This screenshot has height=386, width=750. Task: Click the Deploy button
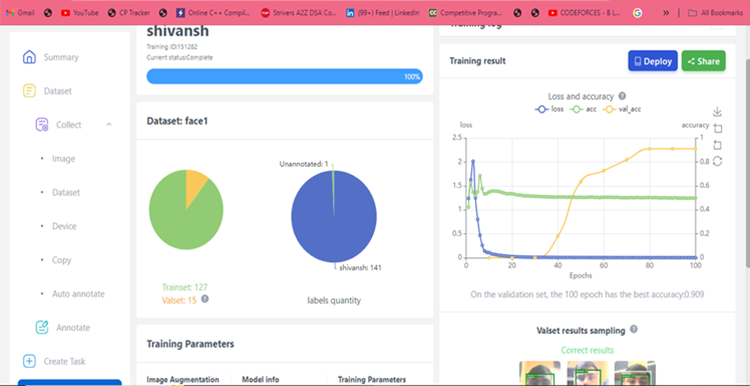[x=652, y=61]
